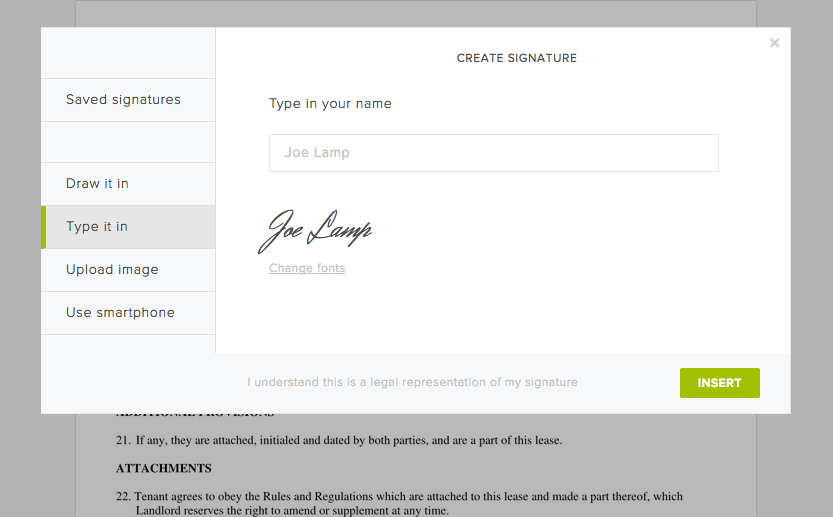Close the Create Signature dialog

pyautogui.click(x=774, y=43)
